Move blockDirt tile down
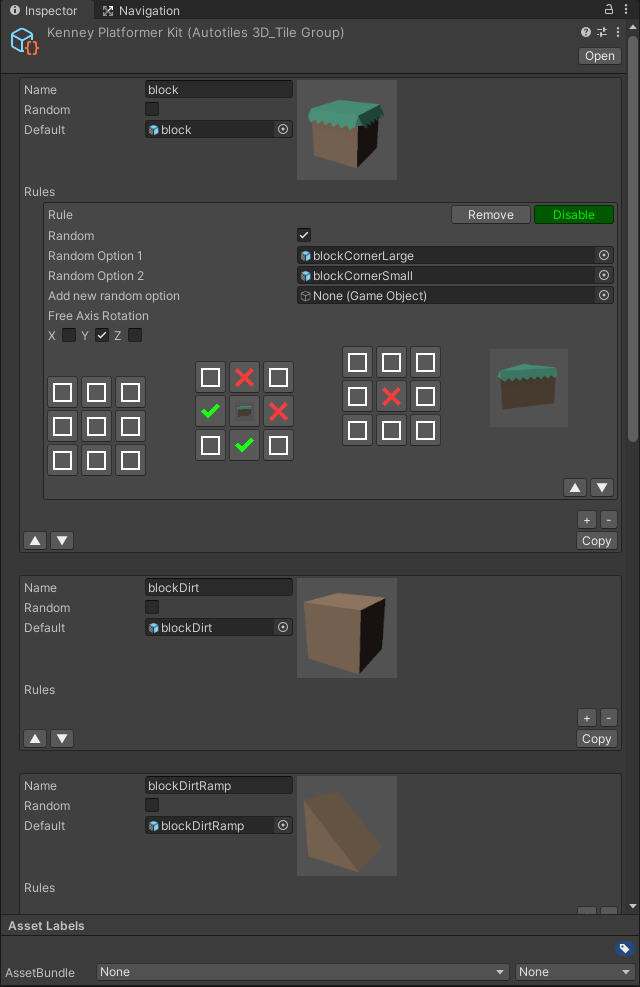The height and width of the screenshot is (987, 640). coord(62,738)
